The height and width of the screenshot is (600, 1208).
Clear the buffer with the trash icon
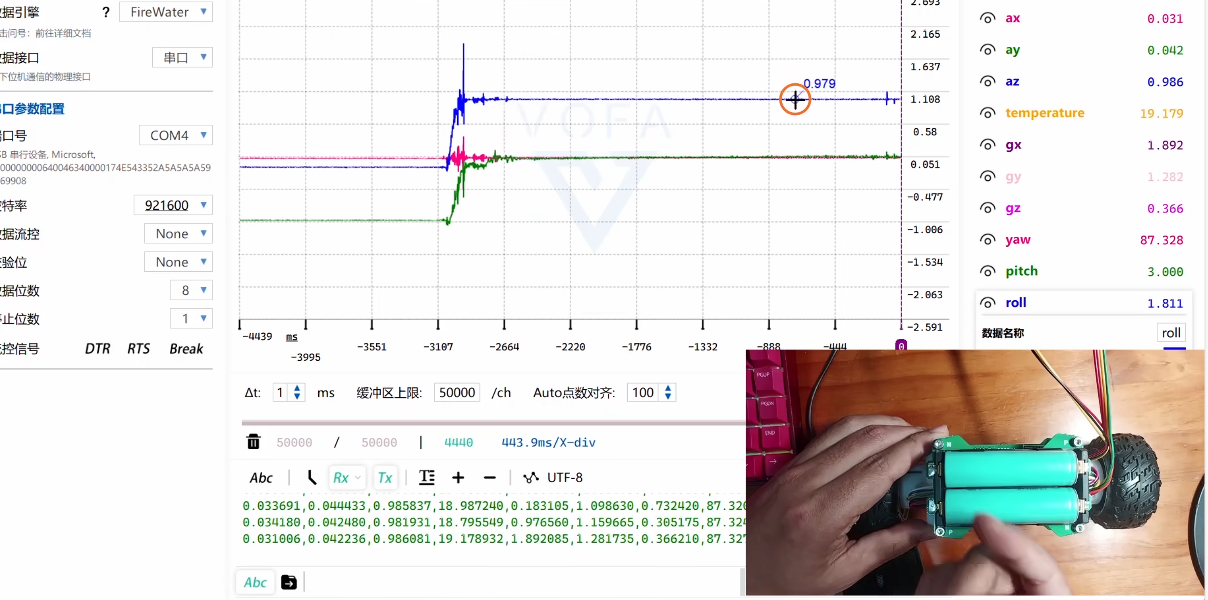coord(254,442)
